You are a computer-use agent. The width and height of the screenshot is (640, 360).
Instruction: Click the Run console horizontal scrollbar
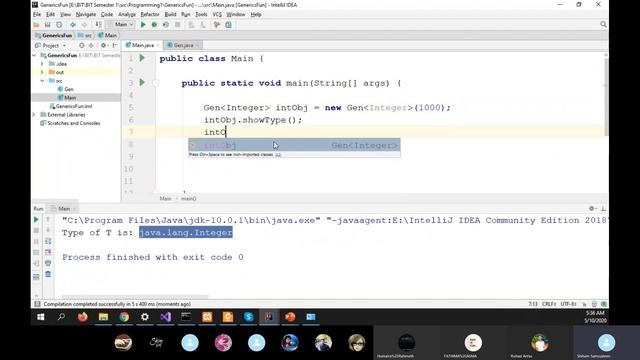click(x=135, y=297)
